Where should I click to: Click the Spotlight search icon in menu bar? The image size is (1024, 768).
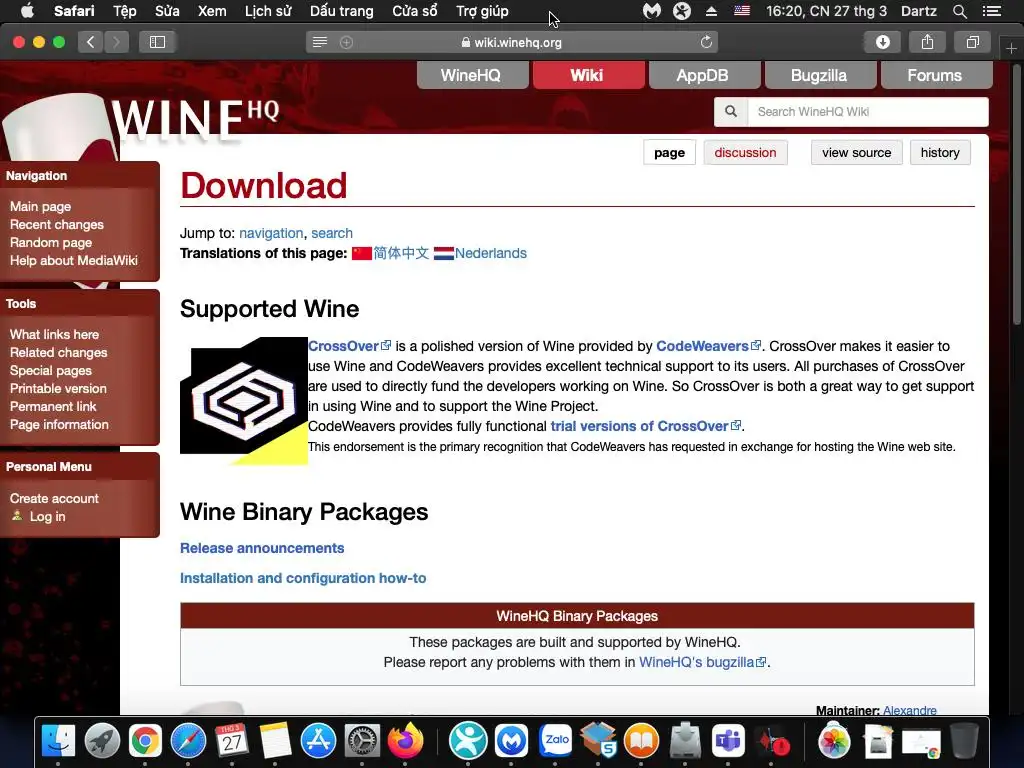pos(959,11)
